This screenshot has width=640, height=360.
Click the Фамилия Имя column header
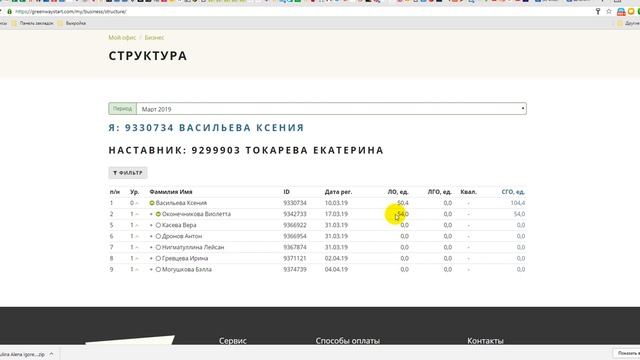(x=171, y=191)
